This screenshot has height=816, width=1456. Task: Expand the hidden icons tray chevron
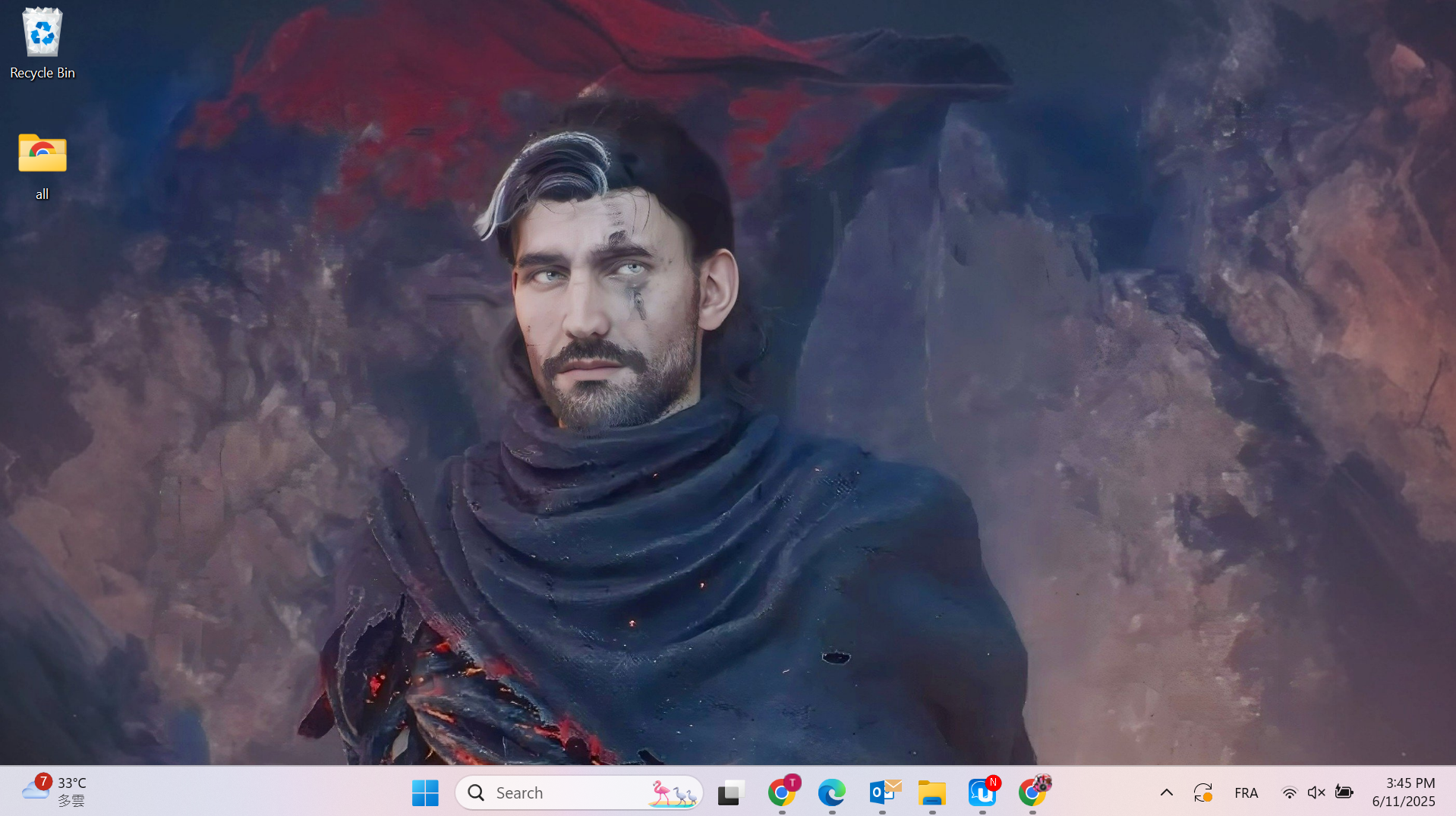1167,792
